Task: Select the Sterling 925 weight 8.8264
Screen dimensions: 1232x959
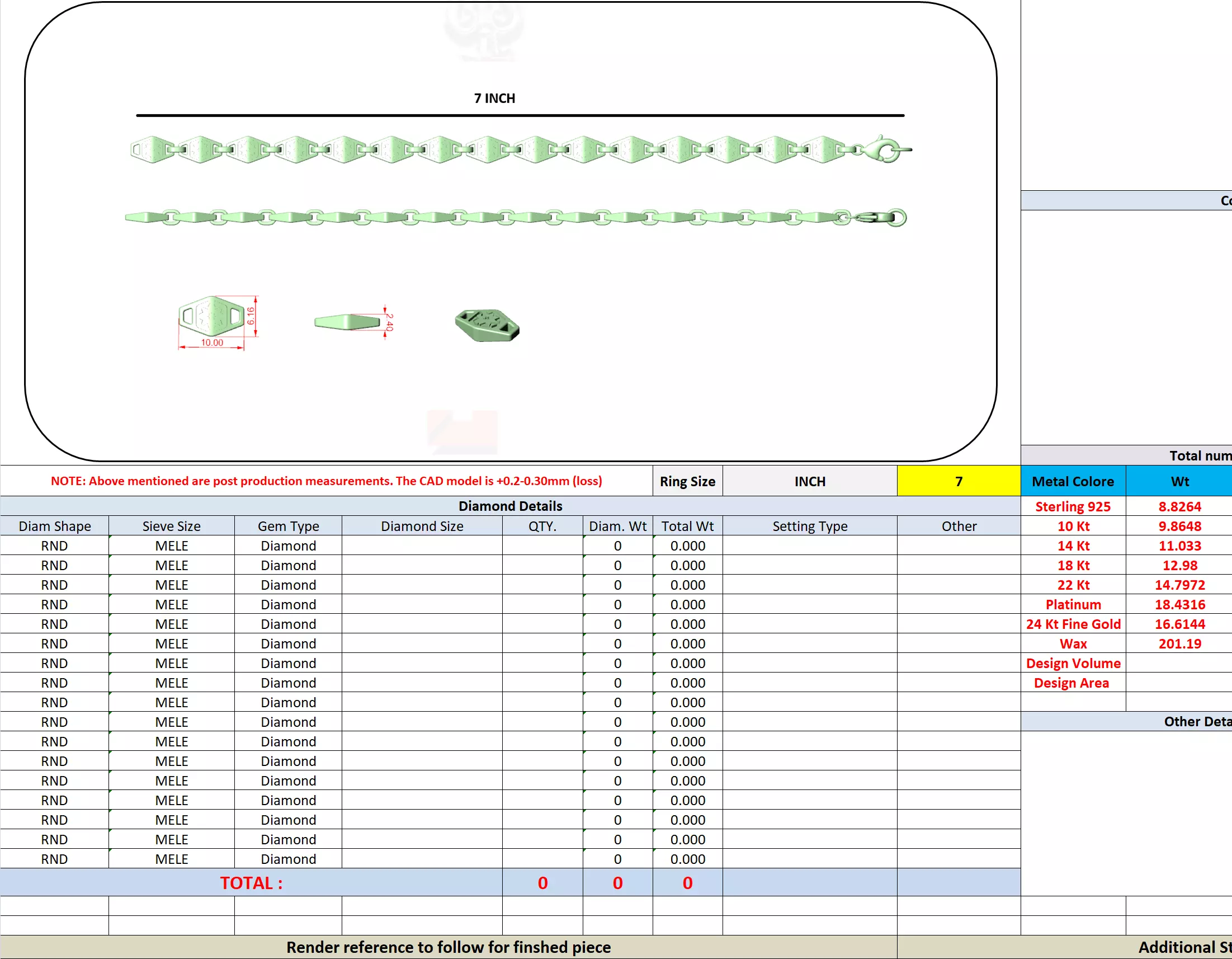Action: click(1179, 506)
